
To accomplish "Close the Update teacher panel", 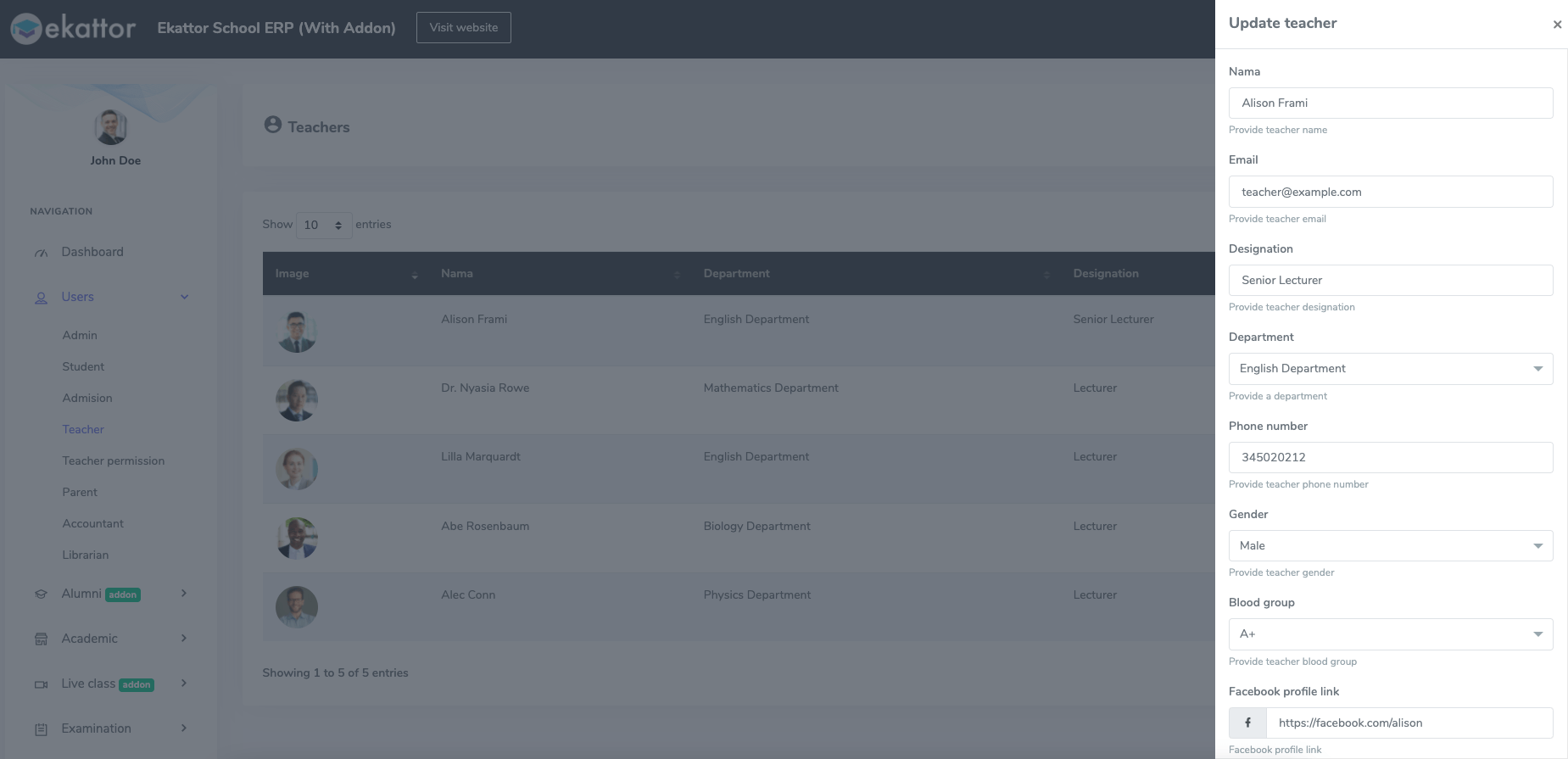I will coord(1557,25).
